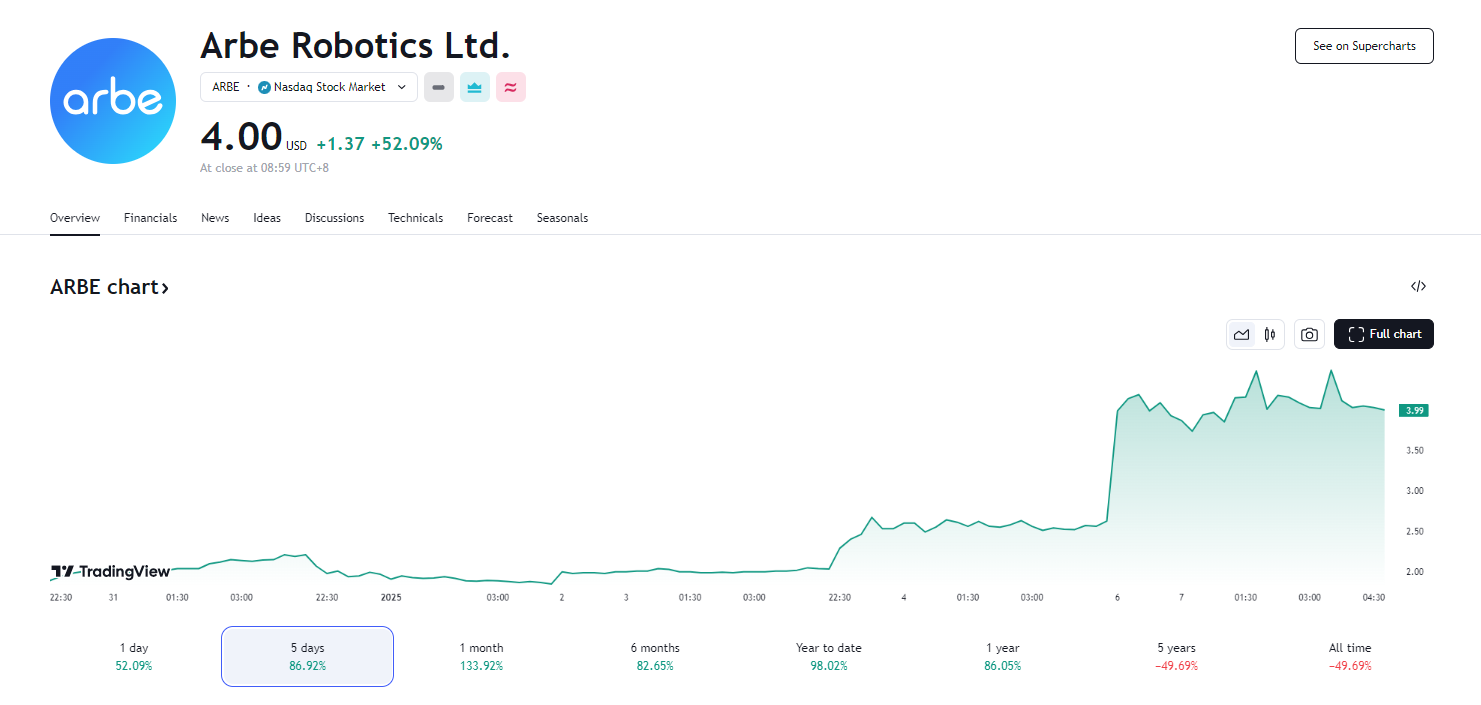
Task: Go to the Seasonals tab
Action: point(562,218)
